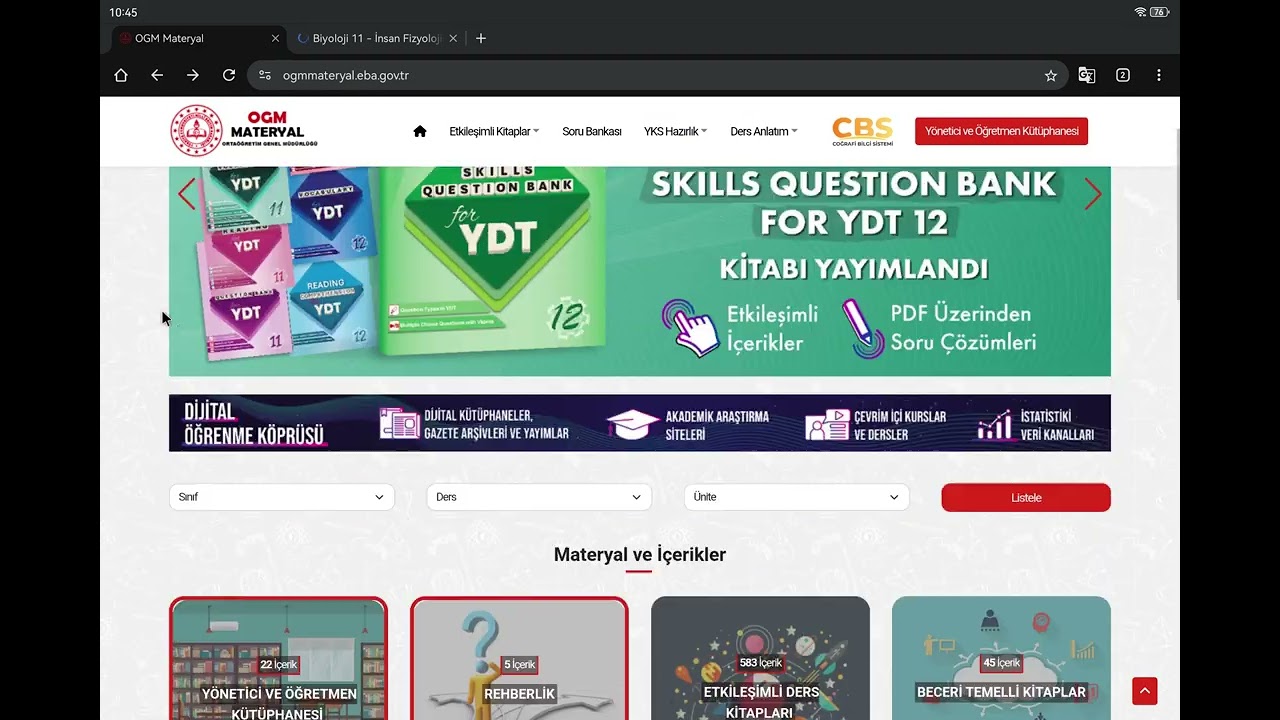
Task: Reload the current page
Action: click(229, 75)
